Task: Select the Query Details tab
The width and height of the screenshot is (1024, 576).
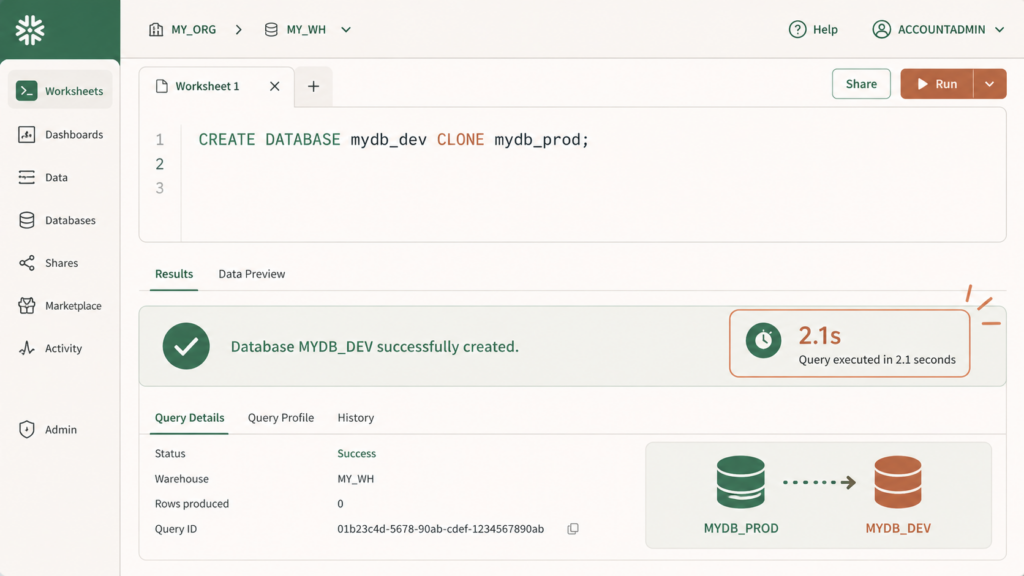Action: tap(189, 417)
